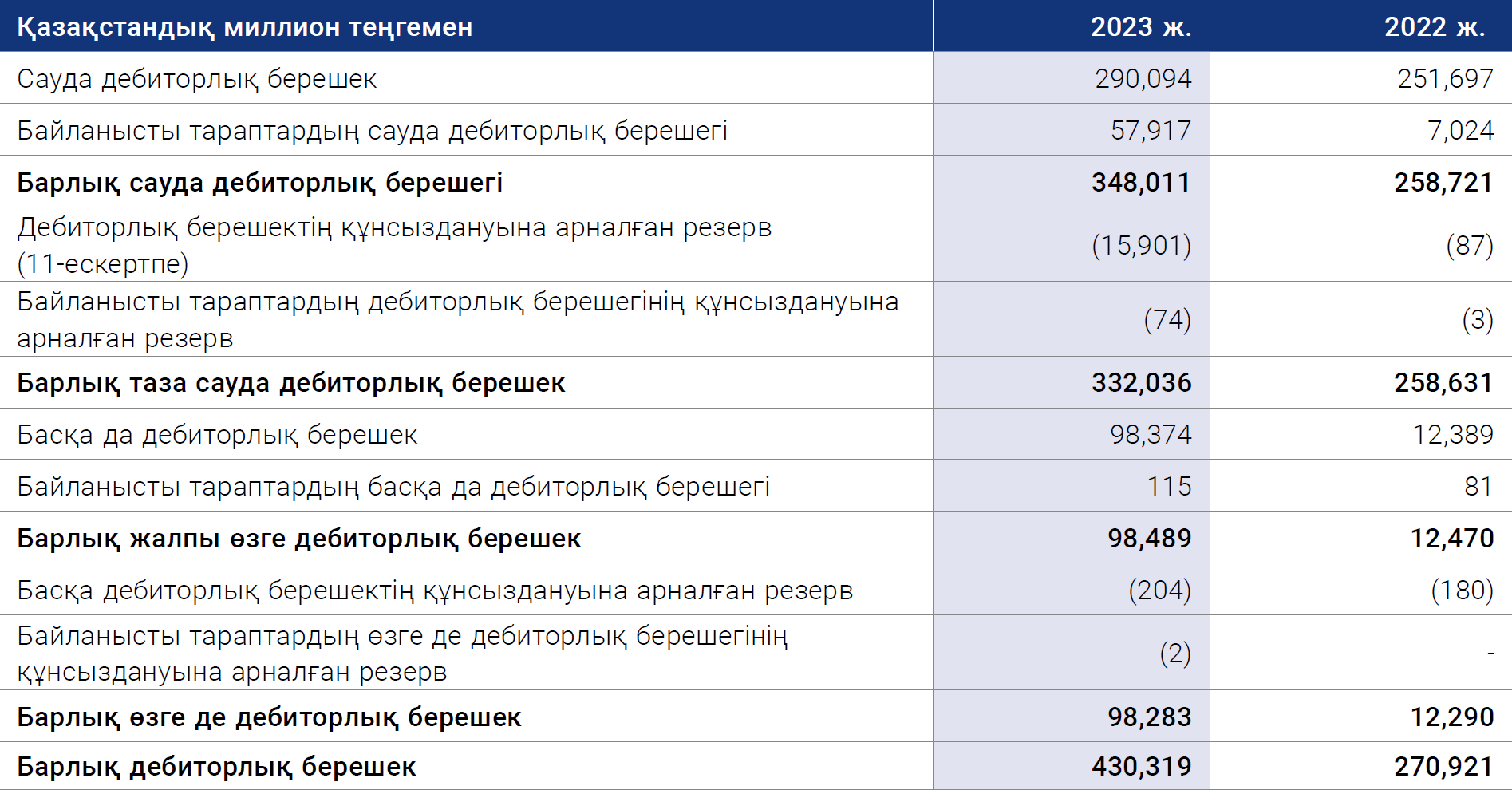Click the 2022 ж. column header
The height and width of the screenshot is (790, 1512).
click(x=1434, y=26)
